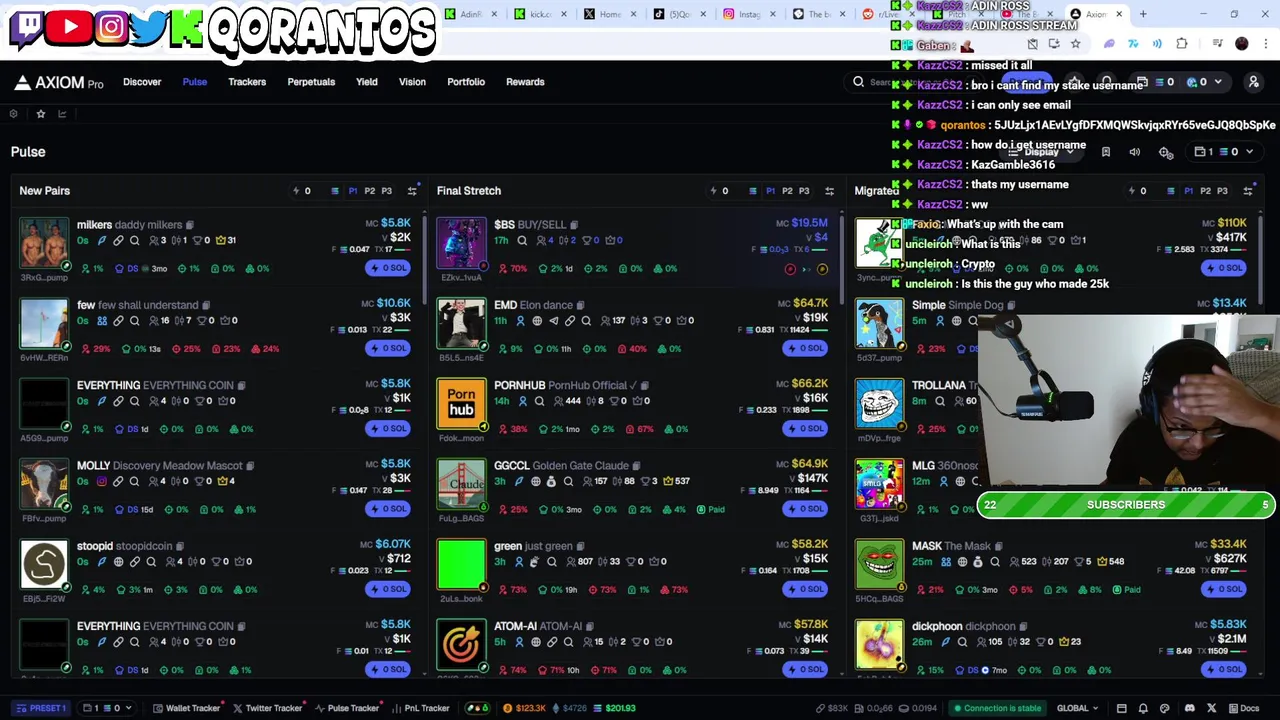Open the Docs link in the footer
The width and height of the screenshot is (1280, 720).
tap(1244, 708)
